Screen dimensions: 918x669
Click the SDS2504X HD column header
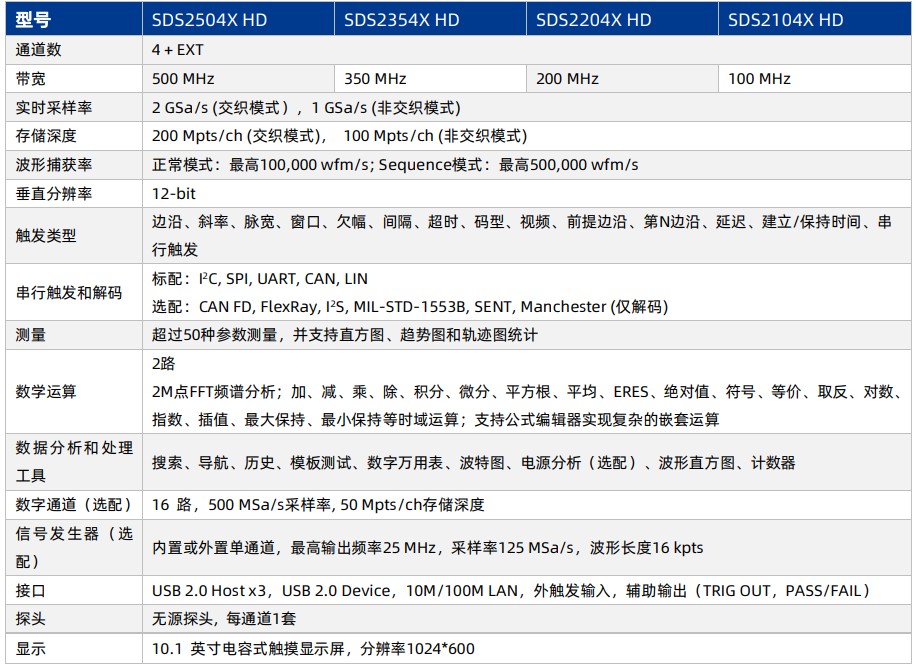[238, 19]
